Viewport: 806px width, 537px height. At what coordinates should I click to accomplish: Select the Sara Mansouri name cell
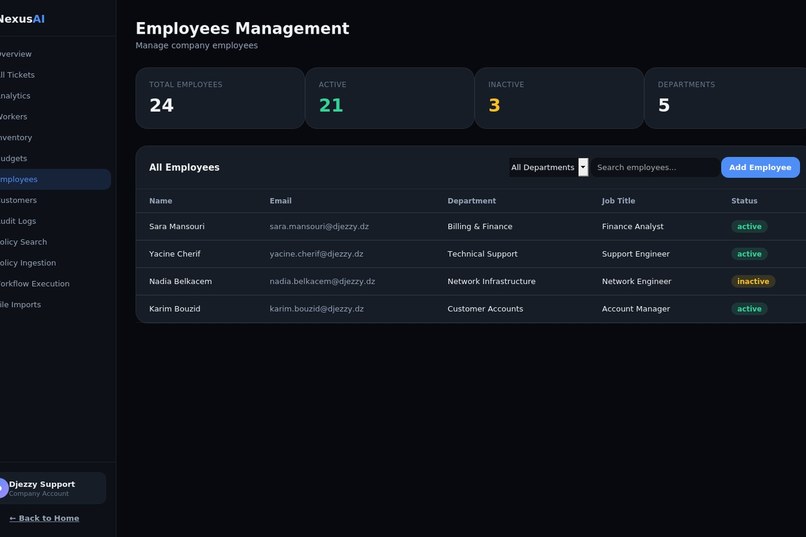pos(177,227)
